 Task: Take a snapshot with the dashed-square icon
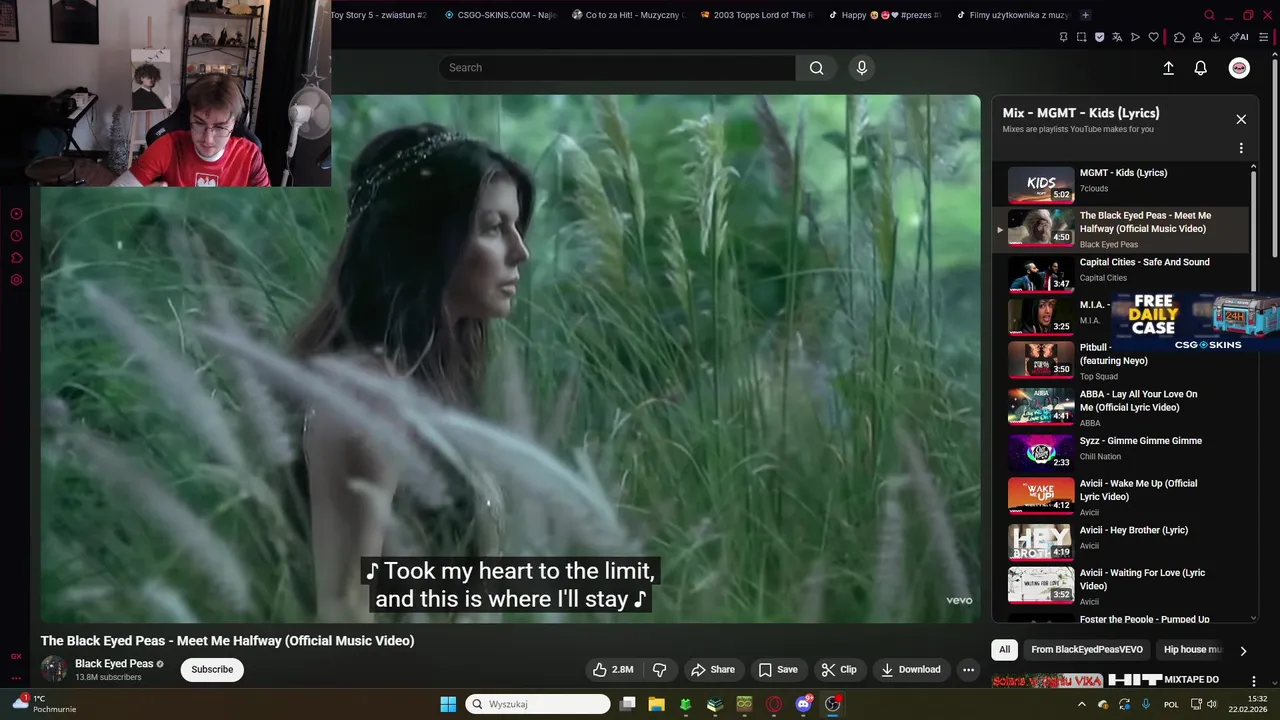tap(1081, 37)
